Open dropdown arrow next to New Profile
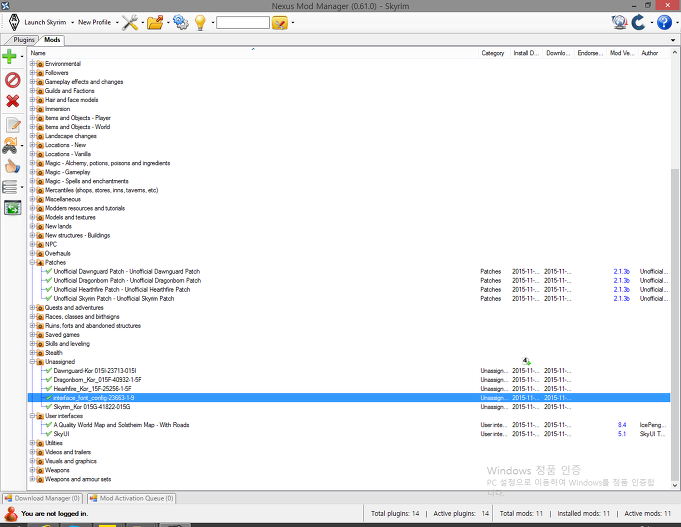The width and height of the screenshot is (681, 527). click(x=117, y=22)
